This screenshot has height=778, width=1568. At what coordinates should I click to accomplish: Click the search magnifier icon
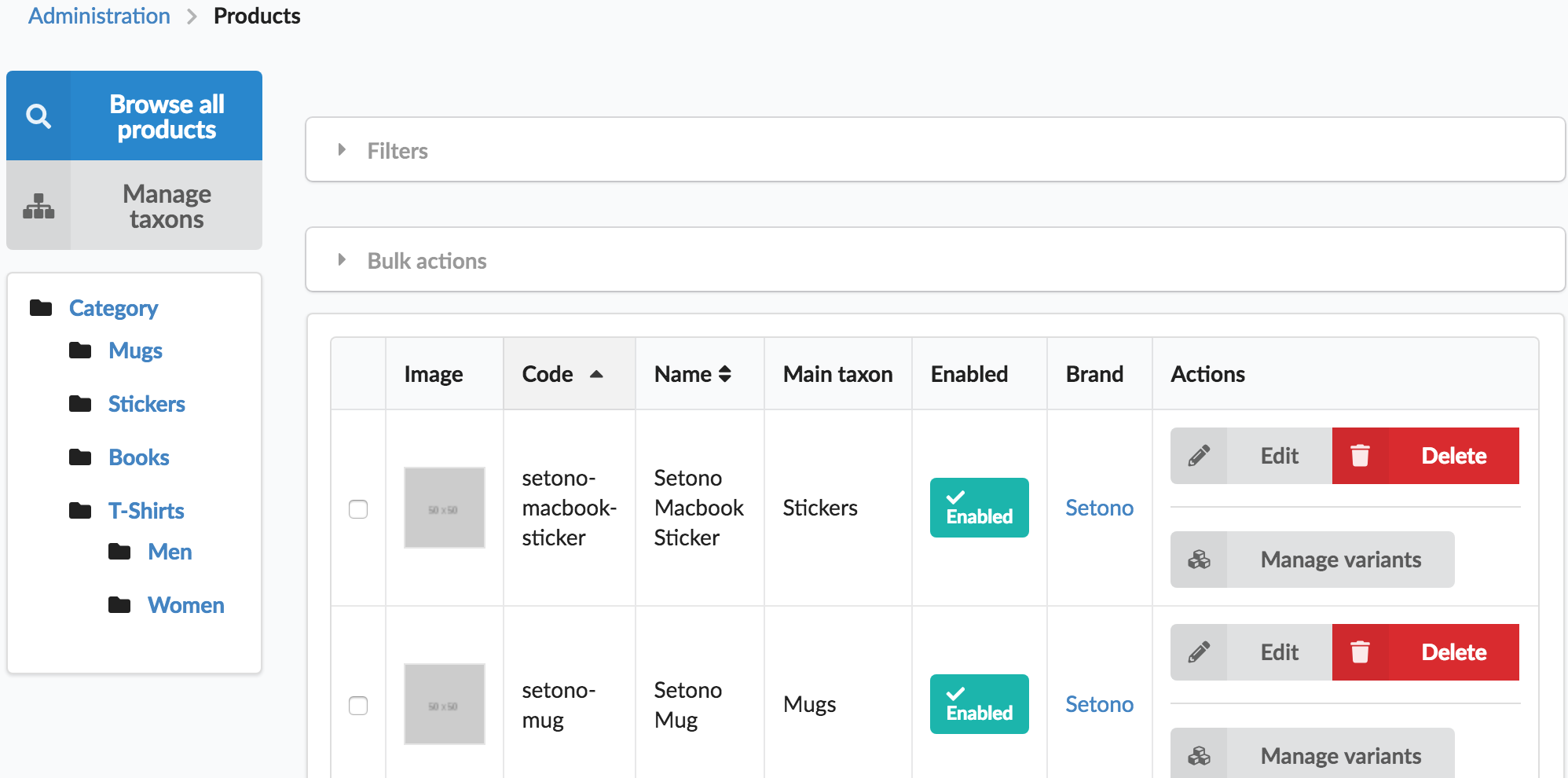(38, 116)
